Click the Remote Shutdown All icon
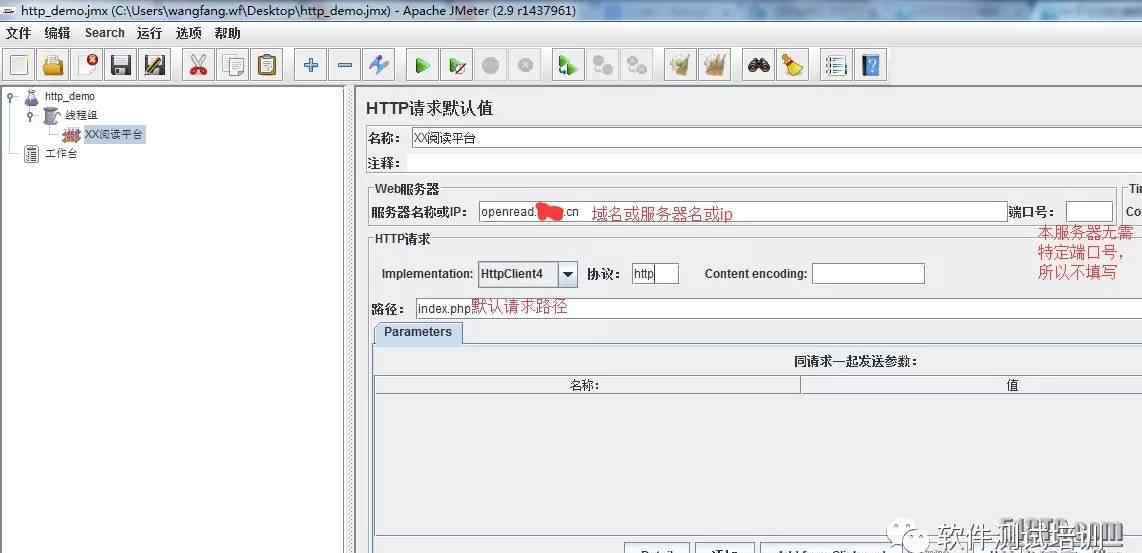Screen dimensions: 1142x553 tap(637, 66)
